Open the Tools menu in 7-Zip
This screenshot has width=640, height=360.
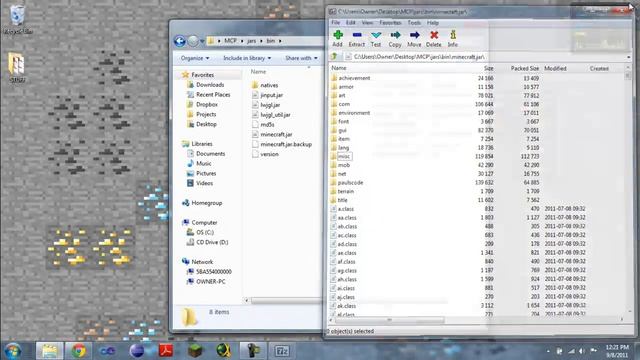pos(414,23)
